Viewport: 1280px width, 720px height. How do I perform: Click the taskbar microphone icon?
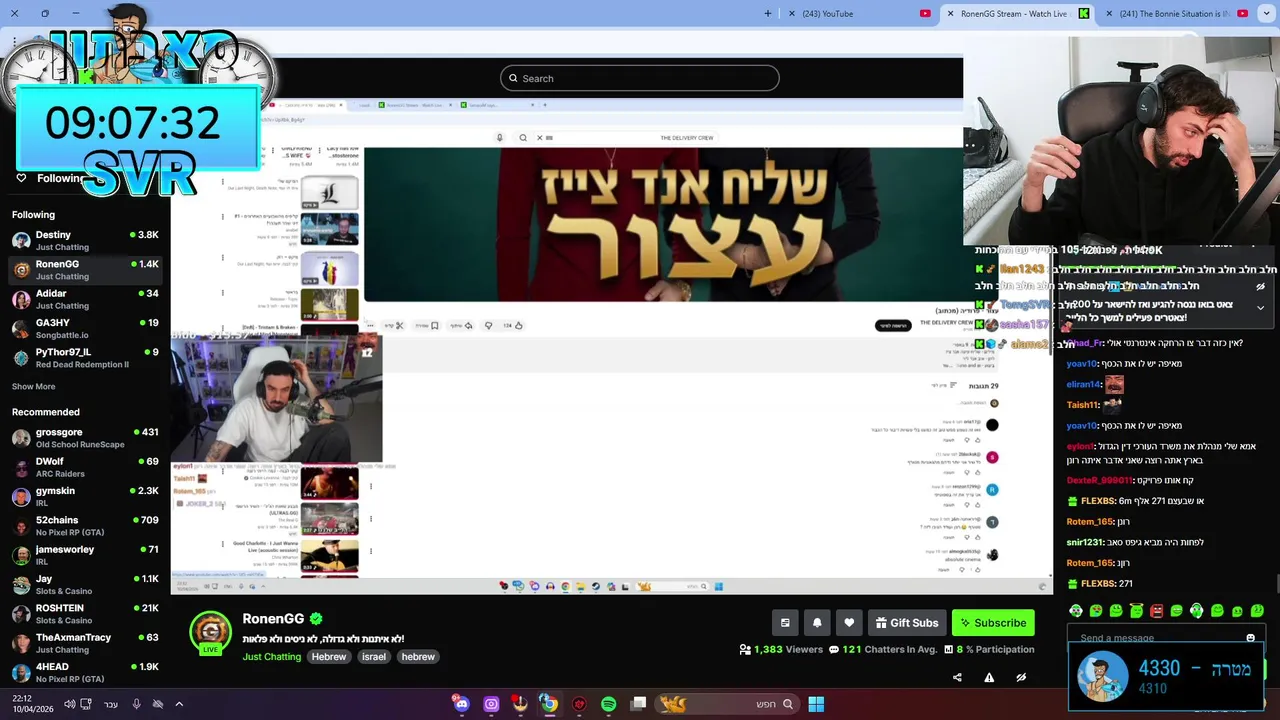137,704
